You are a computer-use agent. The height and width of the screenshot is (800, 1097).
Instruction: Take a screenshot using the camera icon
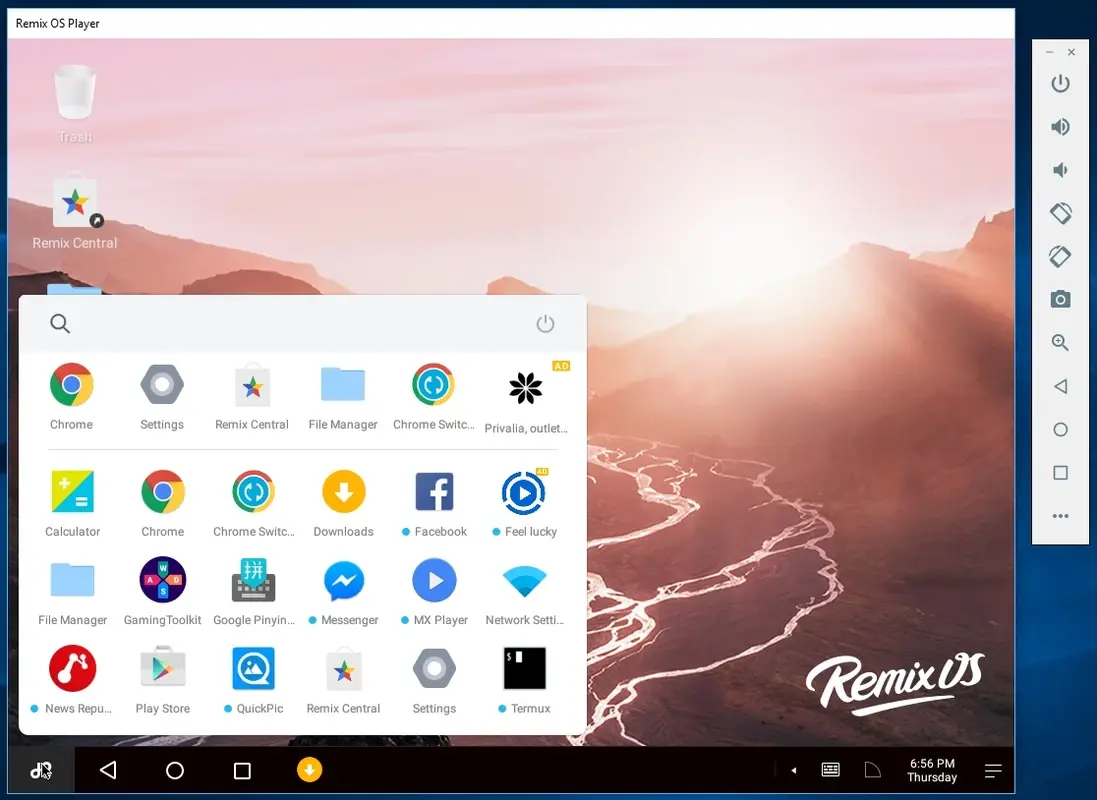point(1060,299)
